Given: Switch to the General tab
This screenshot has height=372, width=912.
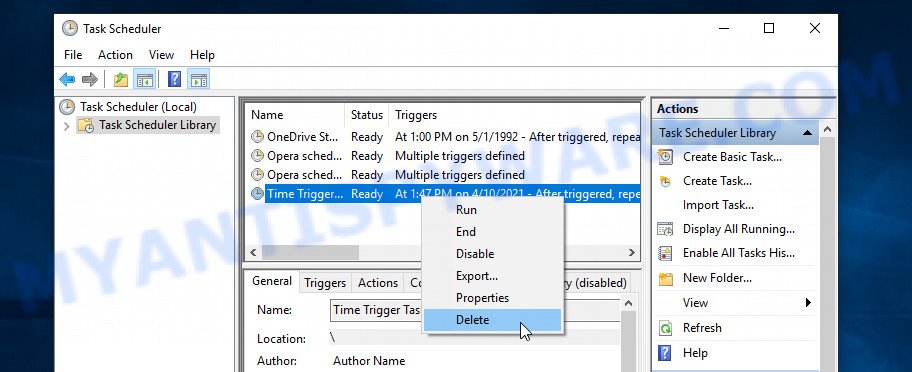Looking at the screenshot, I should [x=272, y=281].
